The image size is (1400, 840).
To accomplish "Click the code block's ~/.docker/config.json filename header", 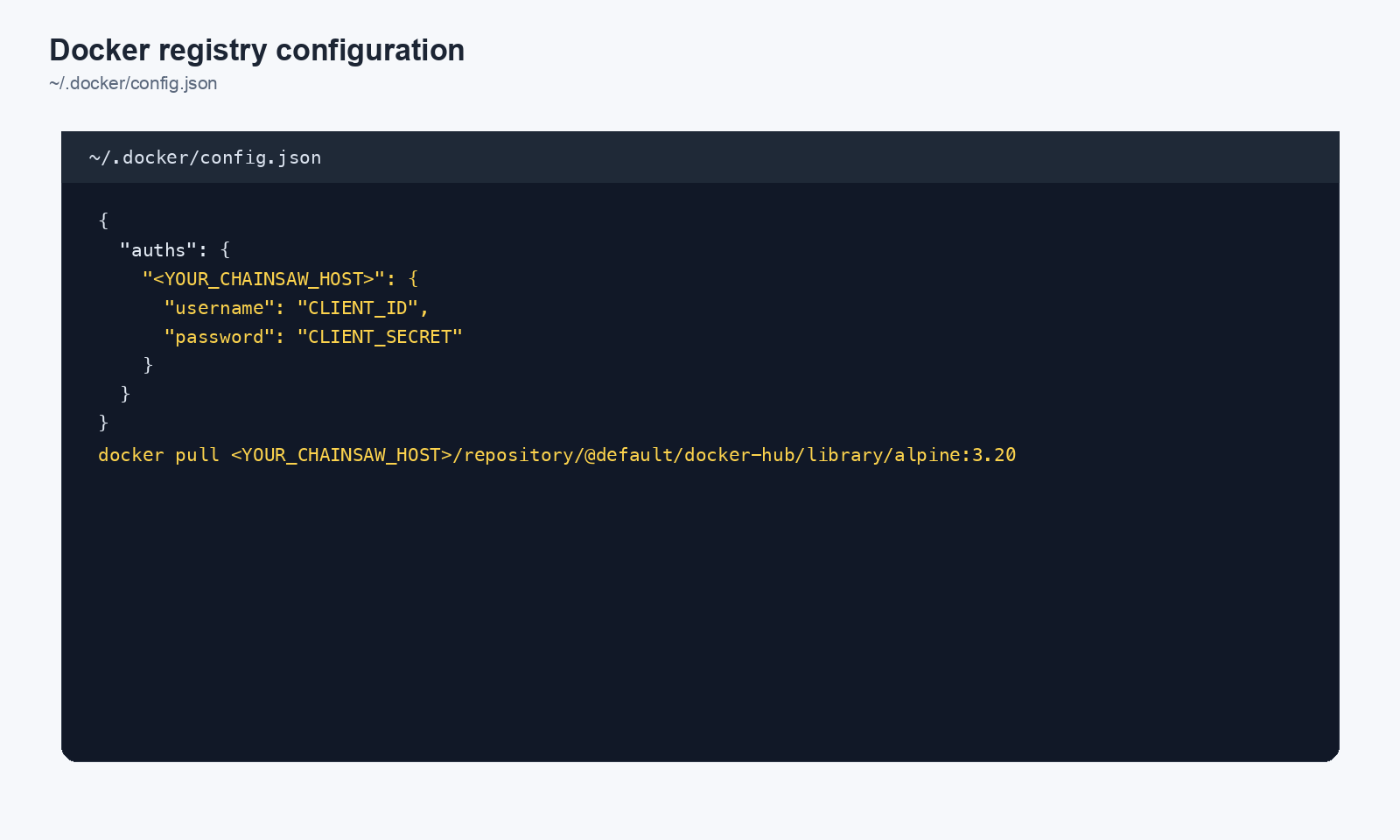I will coord(205,157).
